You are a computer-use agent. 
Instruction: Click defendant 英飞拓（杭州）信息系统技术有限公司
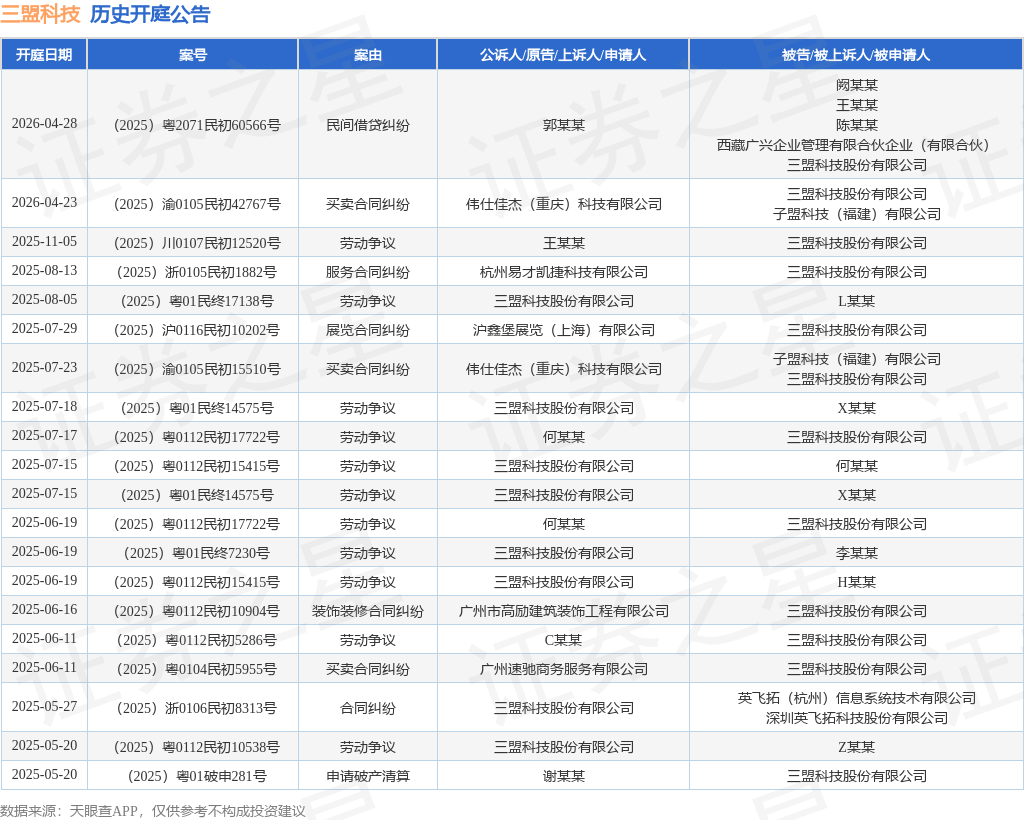click(x=856, y=698)
